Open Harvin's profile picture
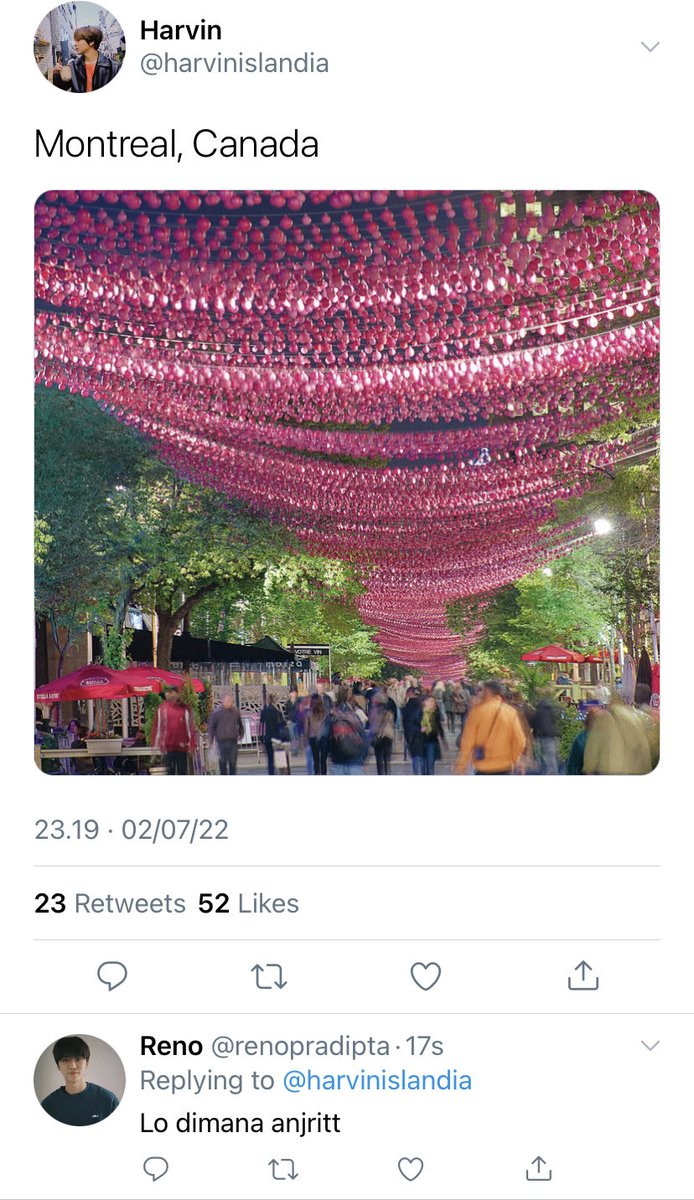Image resolution: width=694 pixels, height=1200 pixels. point(80,47)
